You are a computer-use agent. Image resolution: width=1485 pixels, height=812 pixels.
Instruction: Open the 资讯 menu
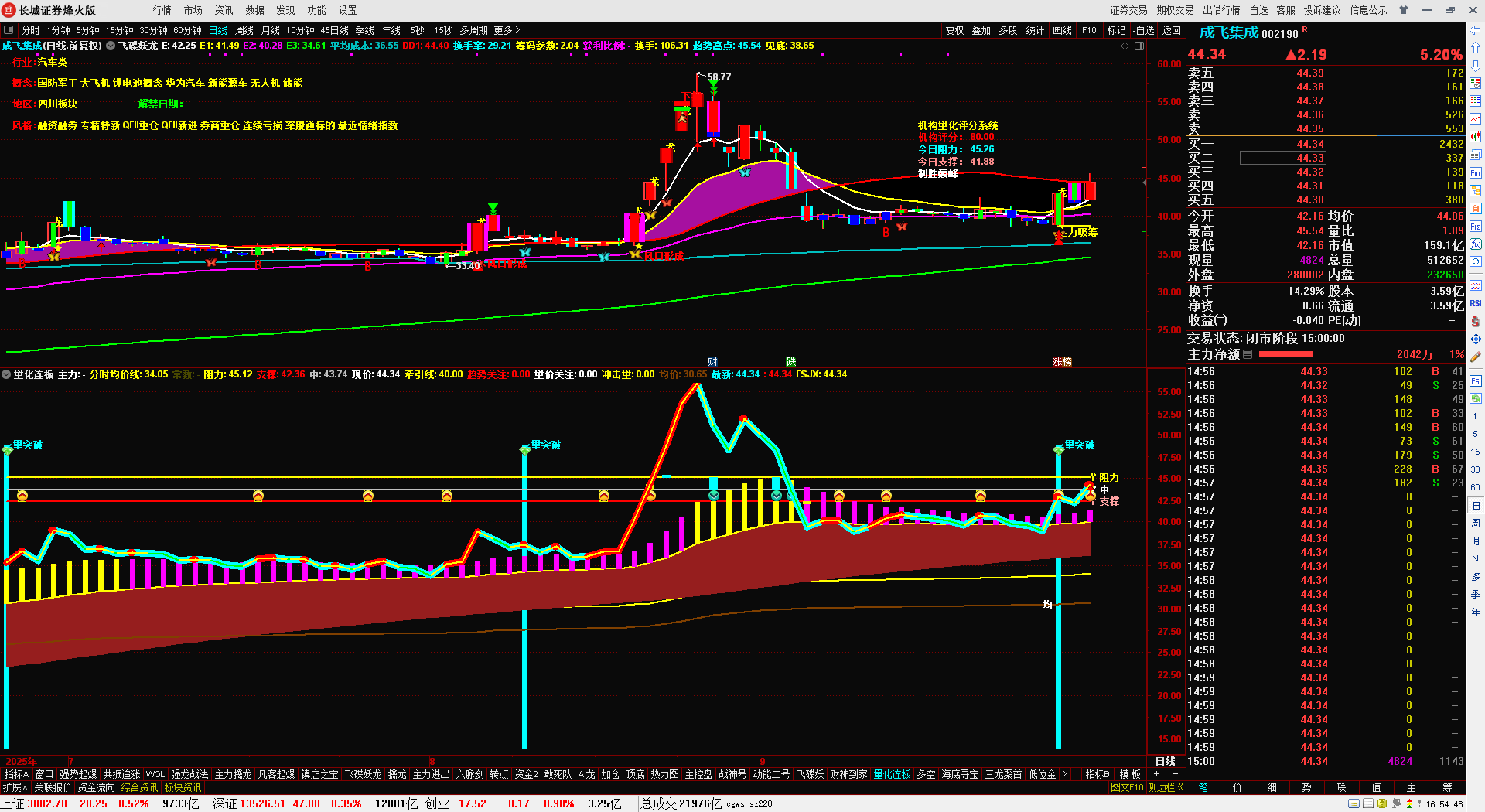[224, 10]
